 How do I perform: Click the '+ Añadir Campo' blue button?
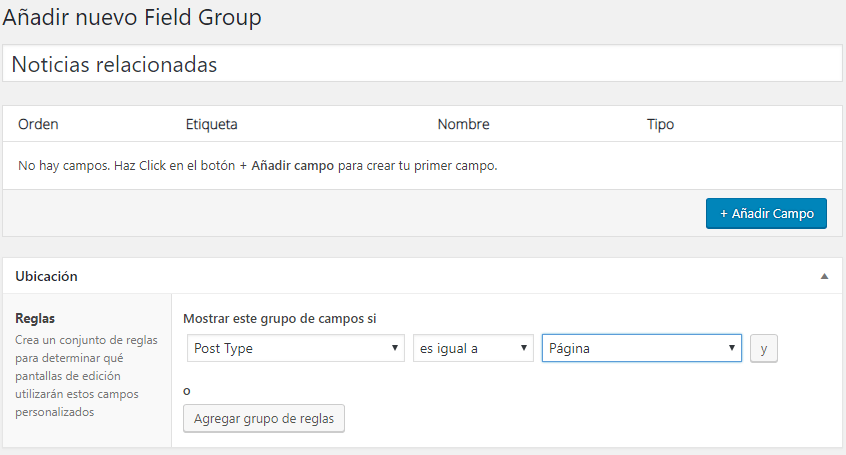(x=766, y=213)
